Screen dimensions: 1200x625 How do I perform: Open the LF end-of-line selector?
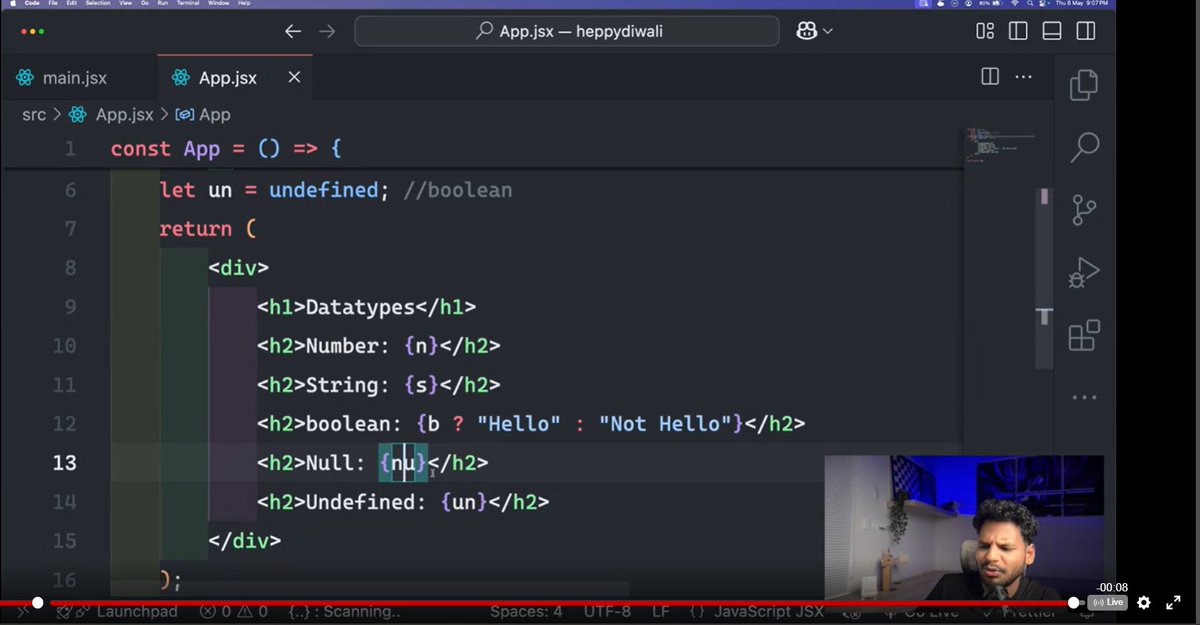click(x=661, y=611)
